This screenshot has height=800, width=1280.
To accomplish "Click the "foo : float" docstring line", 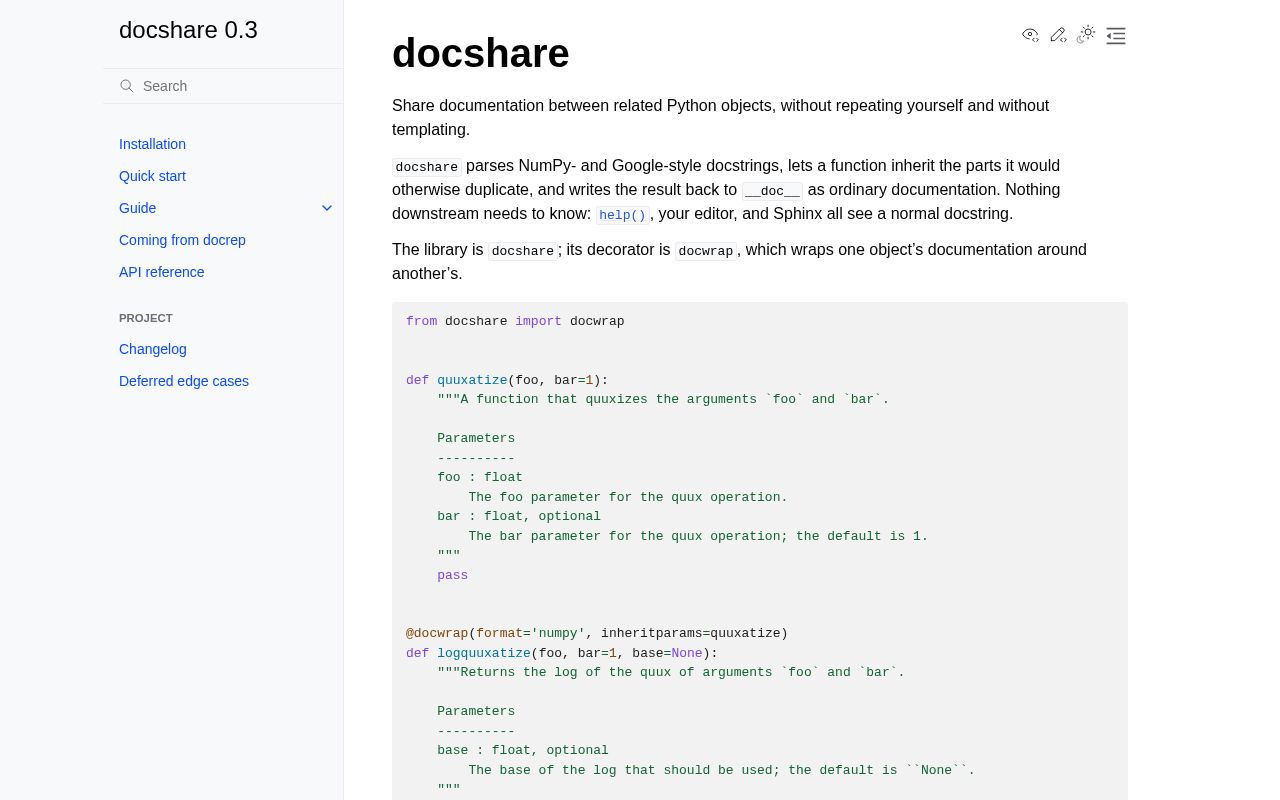I will pos(480,477).
